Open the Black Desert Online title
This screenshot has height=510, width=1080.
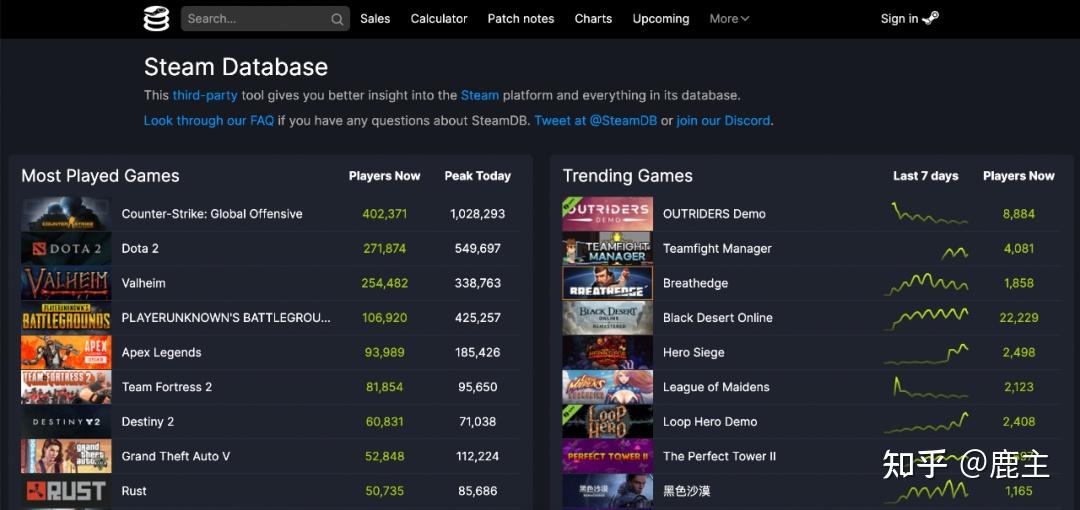(x=718, y=317)
